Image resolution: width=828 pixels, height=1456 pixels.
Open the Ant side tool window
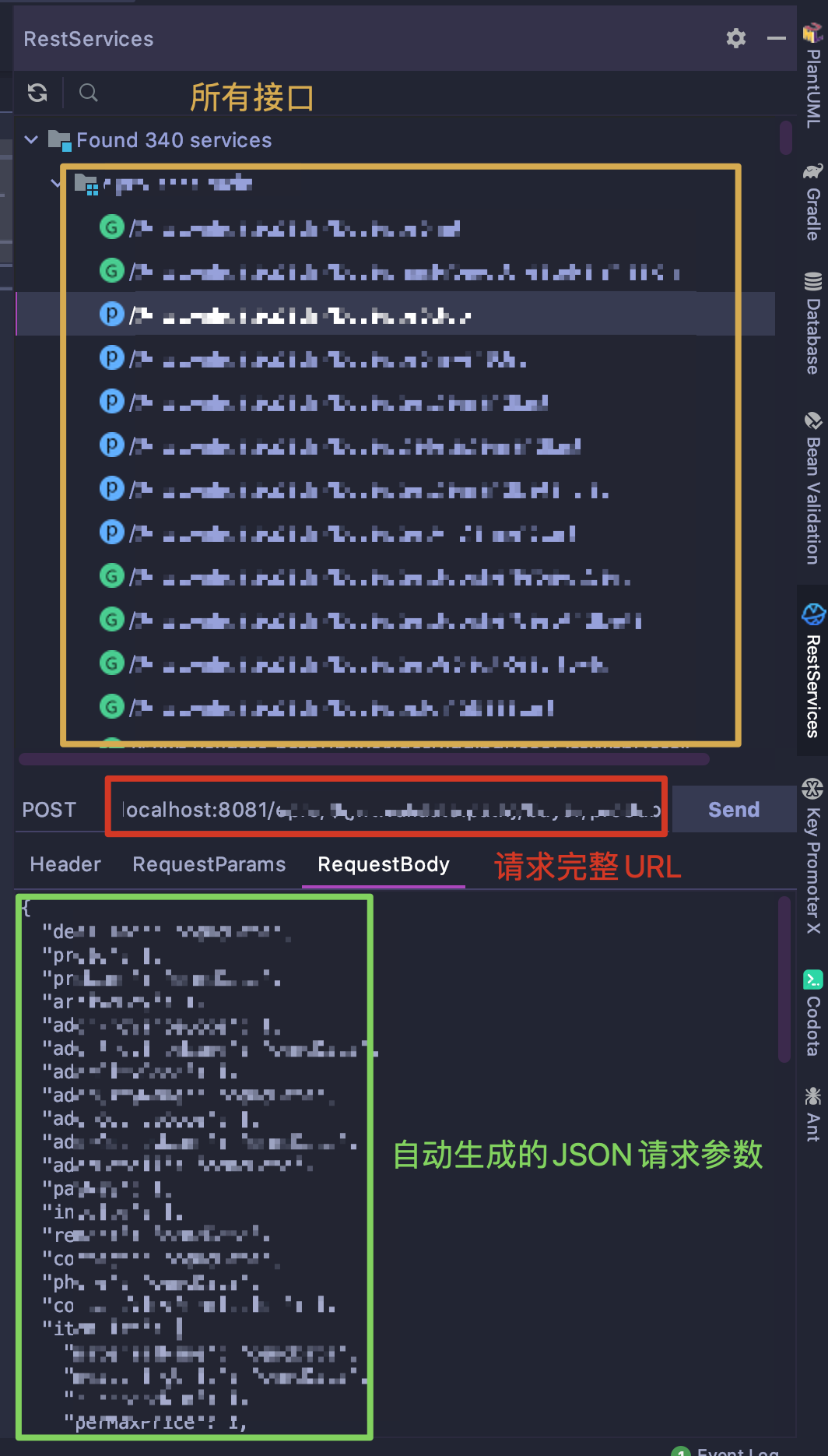[x=813, y=1115]
